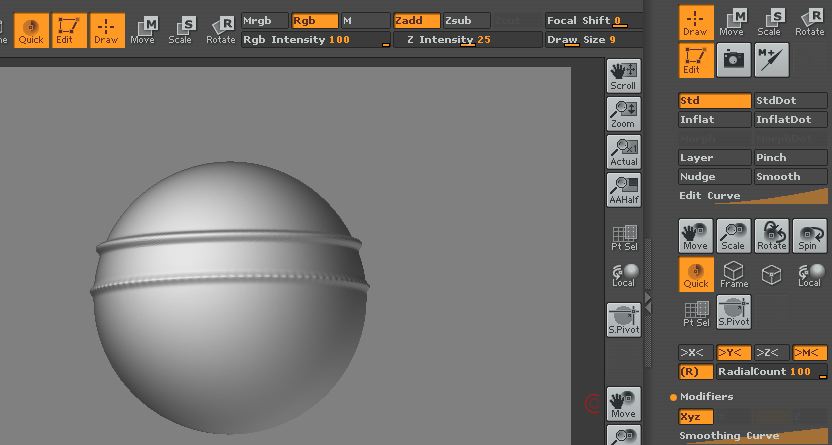Select the StdDot brush
This screenshot has height=445, width=832.
coord(791,101)
